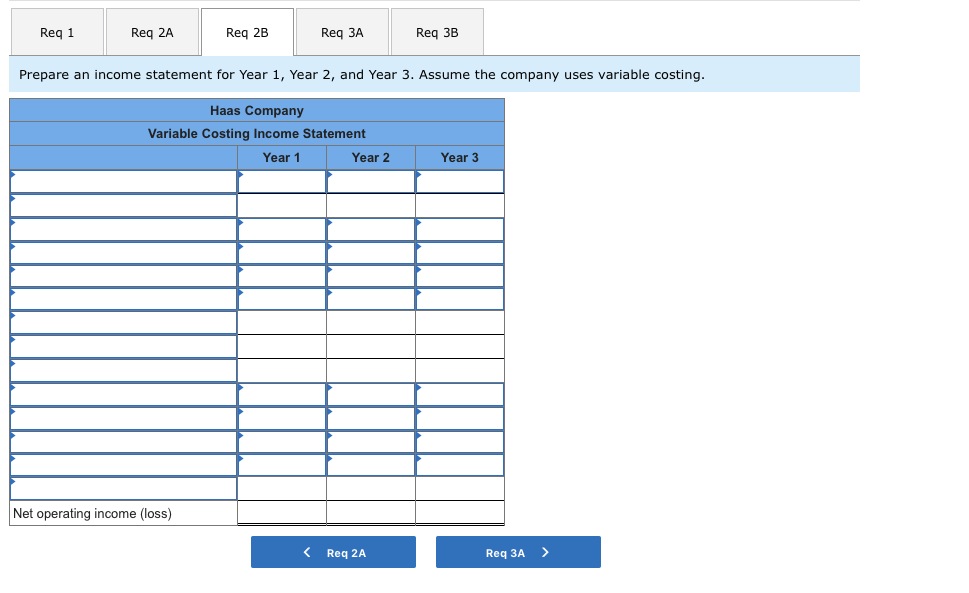Click the Year 2 column header
The height and width of the screenshot is (593, 969).
[x=371, y=158]
